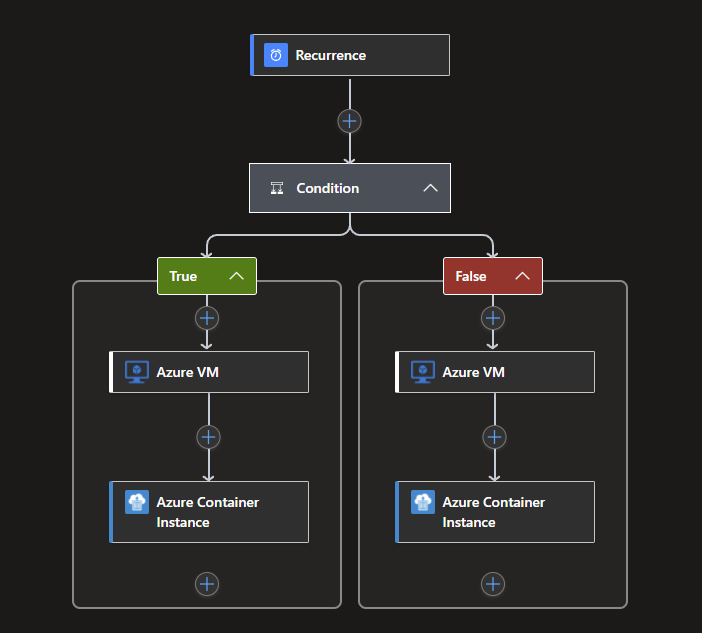Add action at end of True branch
Screen dimensions: 702x633
pyautogui.click(x=207, y=583)
